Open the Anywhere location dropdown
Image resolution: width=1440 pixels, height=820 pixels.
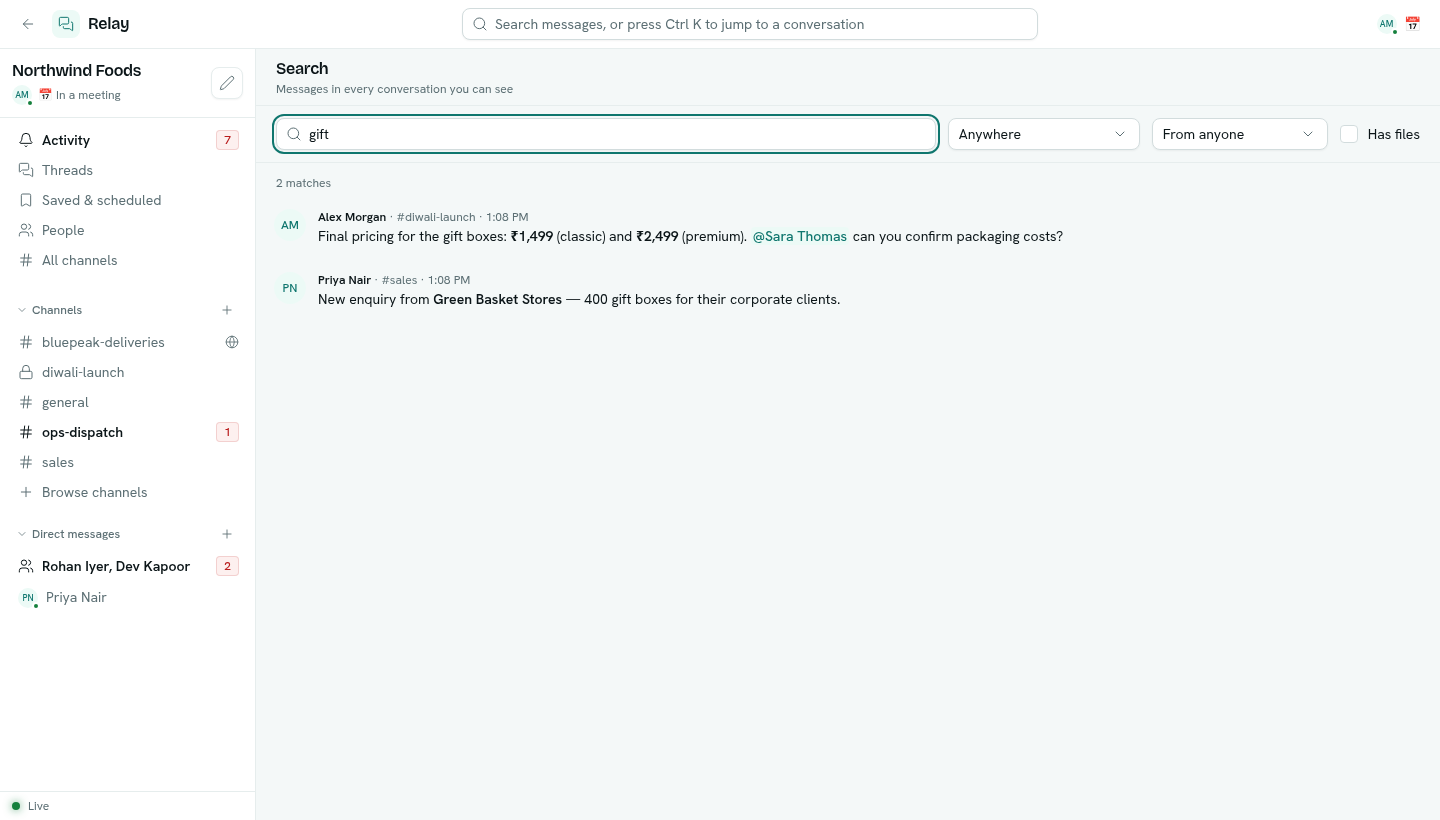[1043, 134]
